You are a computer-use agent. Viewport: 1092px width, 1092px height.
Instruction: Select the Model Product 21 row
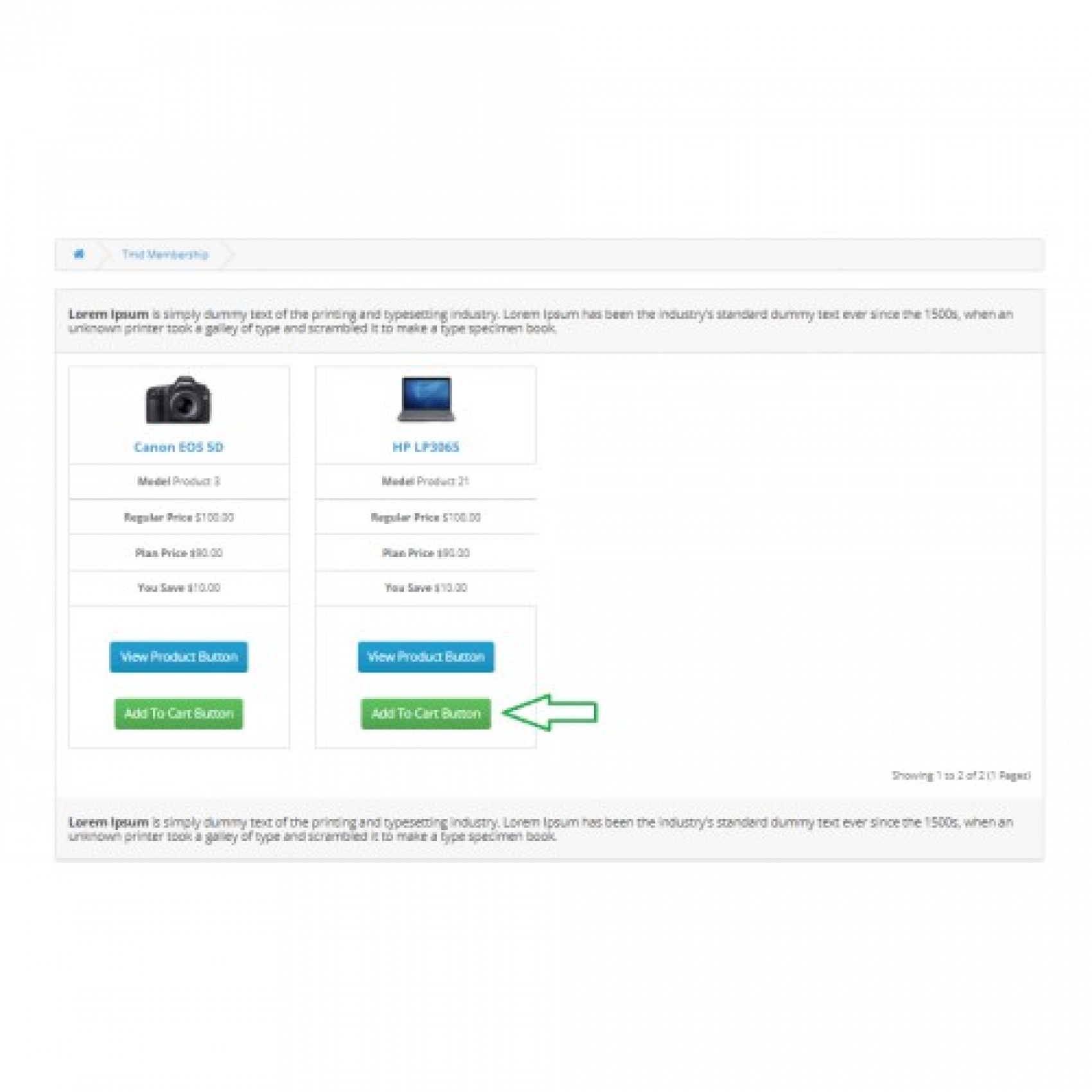[426, 481]
